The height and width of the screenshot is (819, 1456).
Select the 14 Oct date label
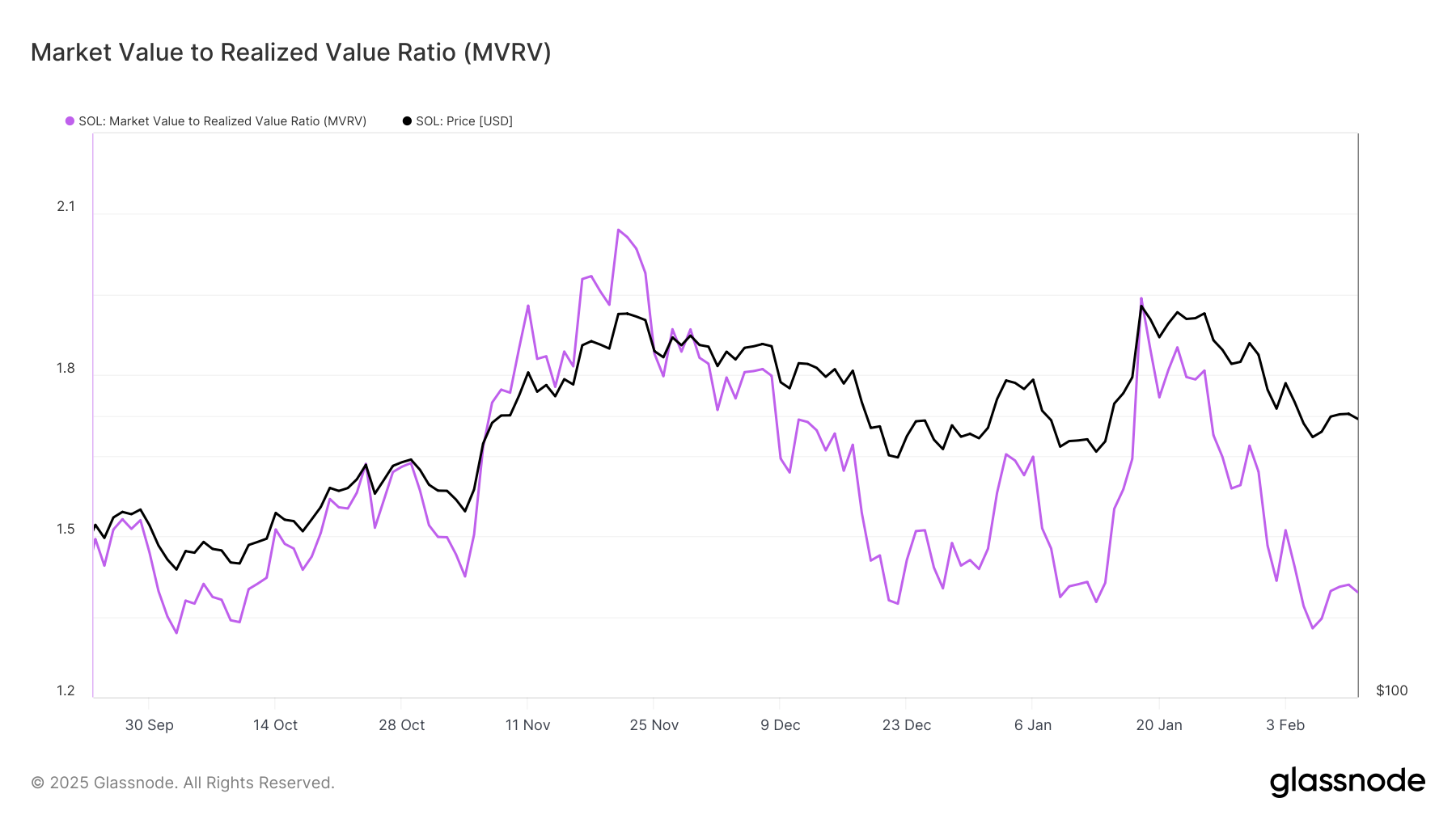coord(275,725)
